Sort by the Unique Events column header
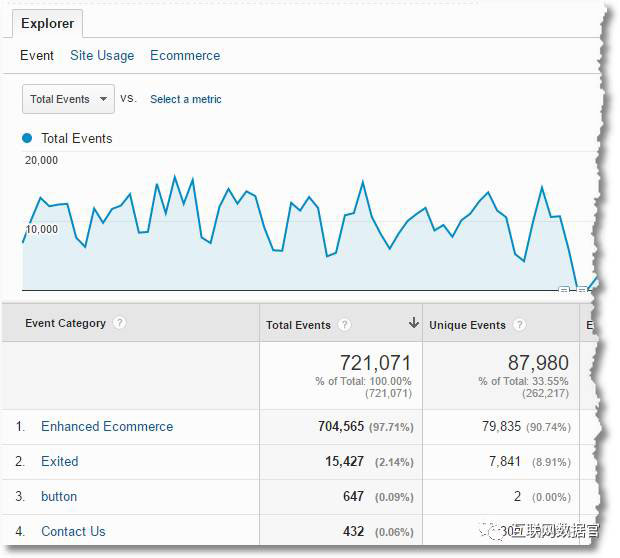Screen dimensions: 620x558 (467, 325)
